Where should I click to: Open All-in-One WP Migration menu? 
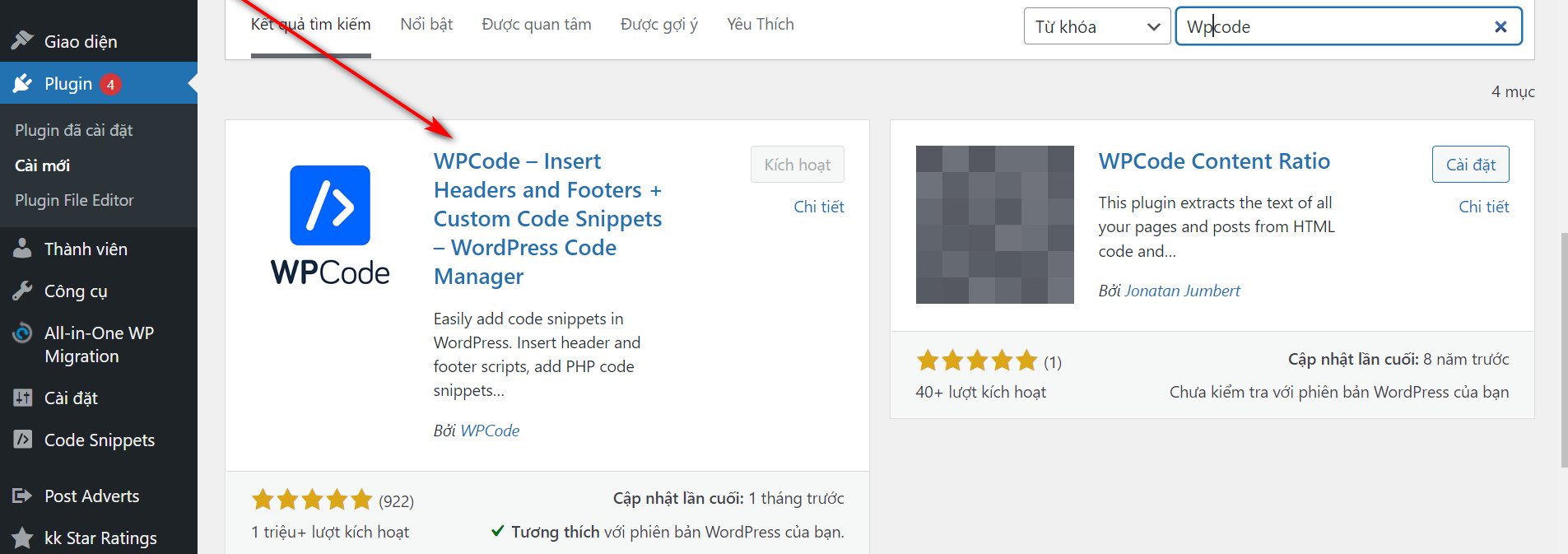pyautogui.click(x=99, y=344)
